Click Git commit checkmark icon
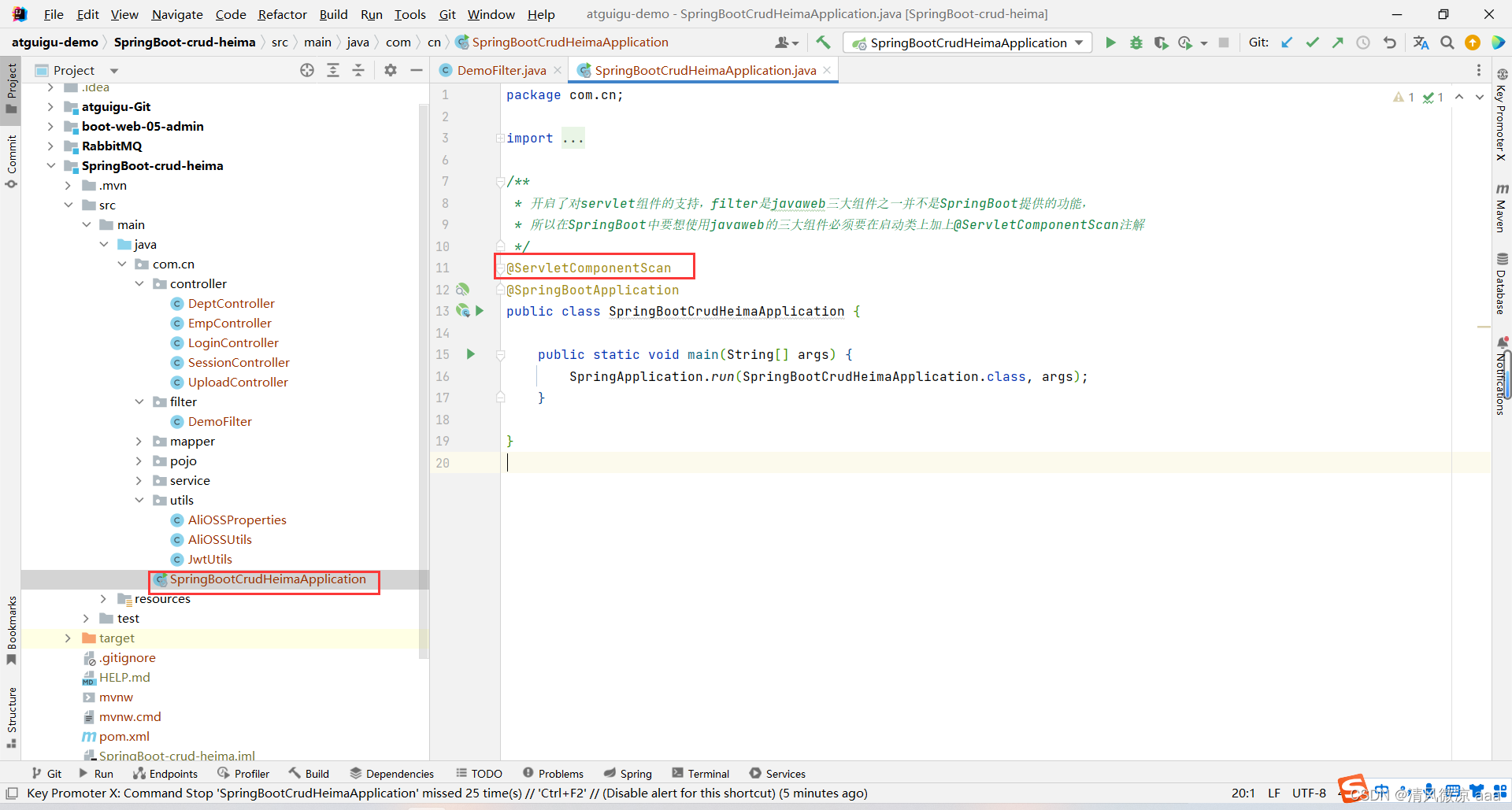This screenshot has height=810, width=1512. tap(1312, 43)
